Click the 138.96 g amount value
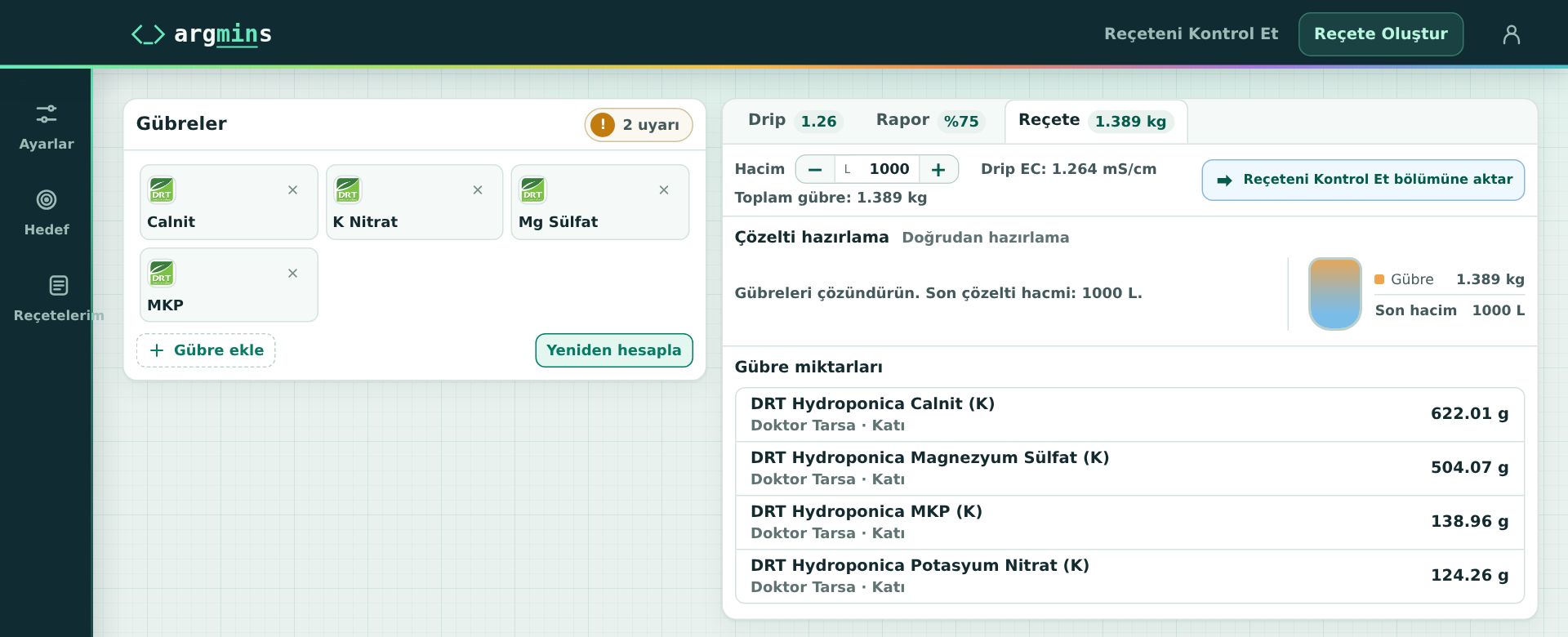This screenshot has width=1568, height=637. [1469, 522]
